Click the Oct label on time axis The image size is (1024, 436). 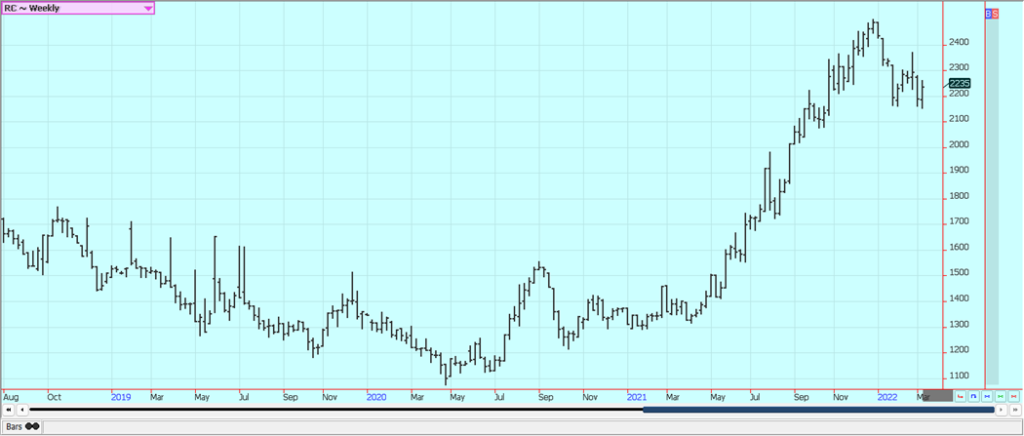click(54, 397)
